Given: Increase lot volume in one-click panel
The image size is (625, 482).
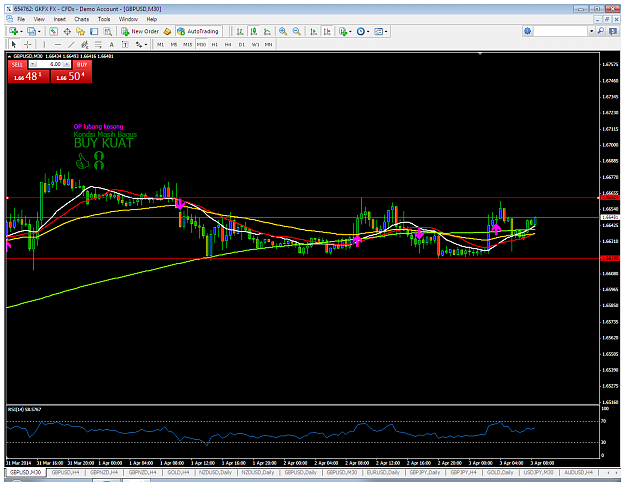Looking at the screenshot, I should tap(67, 64).
